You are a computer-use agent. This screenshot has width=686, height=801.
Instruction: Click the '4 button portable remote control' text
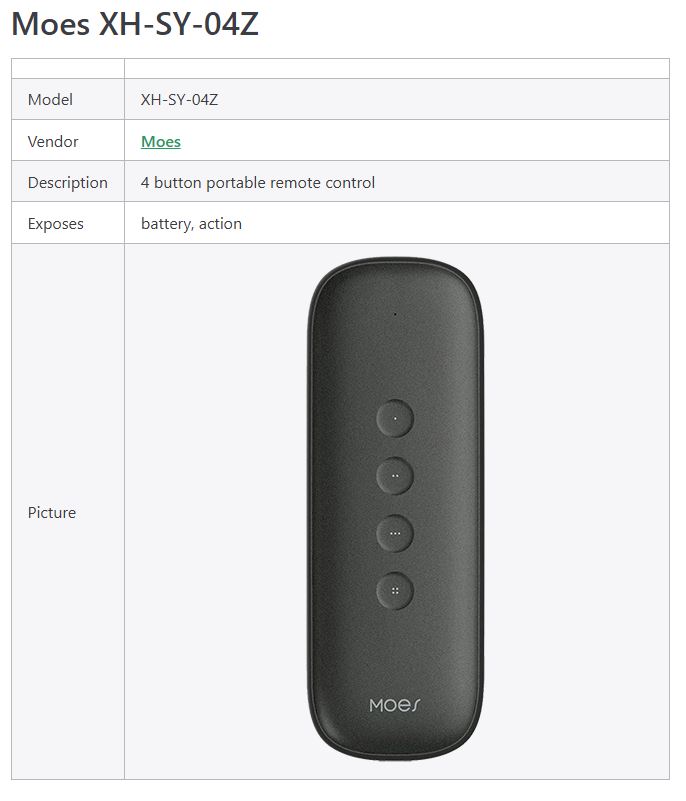(x=258, y=183)
